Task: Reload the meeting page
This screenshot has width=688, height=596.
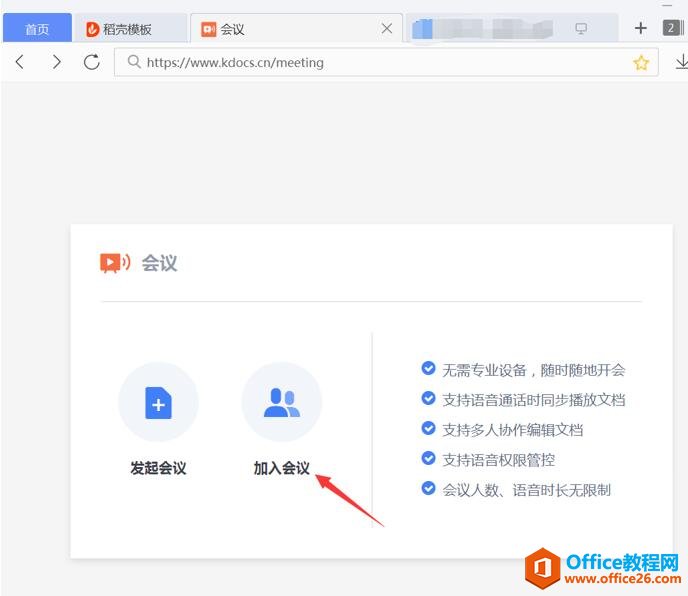Action: 92,62
